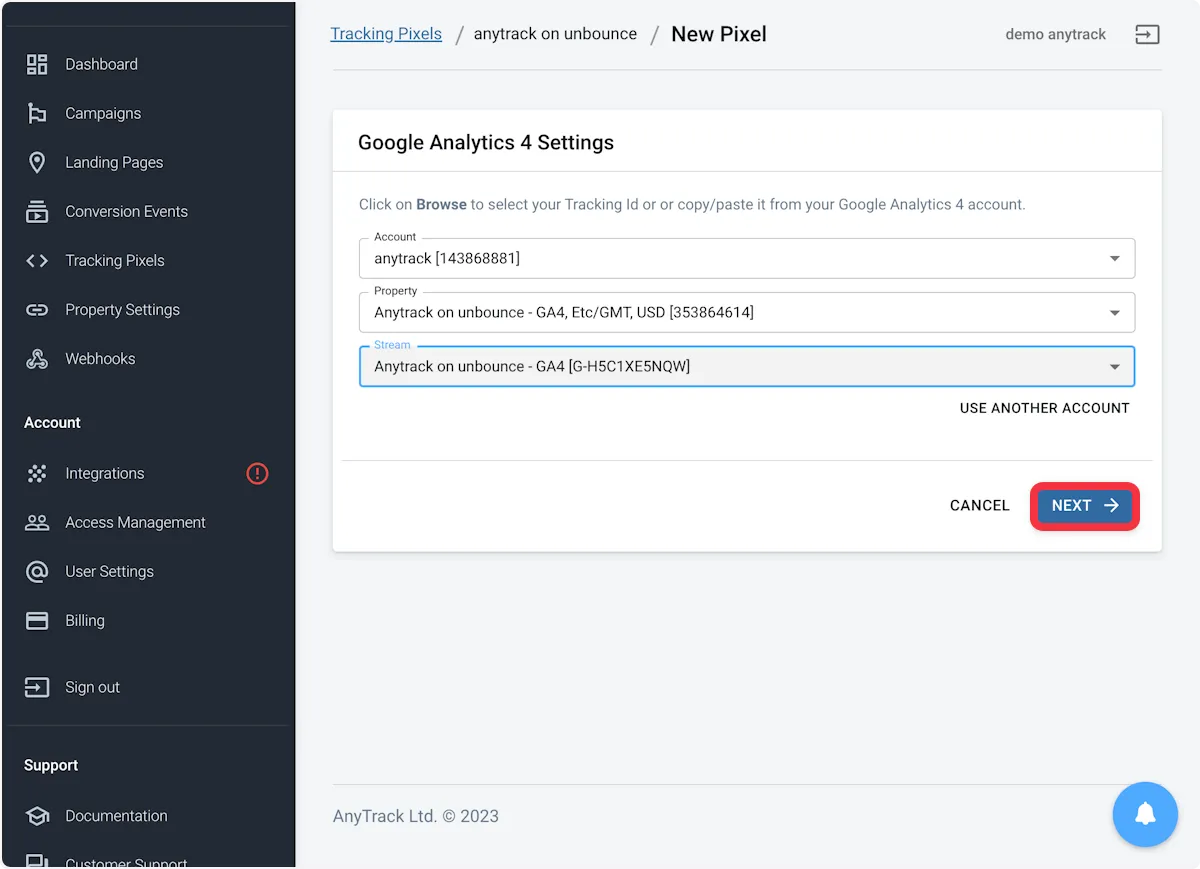Click the logout icon beside demo anytrack
Viewport: 1200px width, 869px height.
tap(1147, 34)
